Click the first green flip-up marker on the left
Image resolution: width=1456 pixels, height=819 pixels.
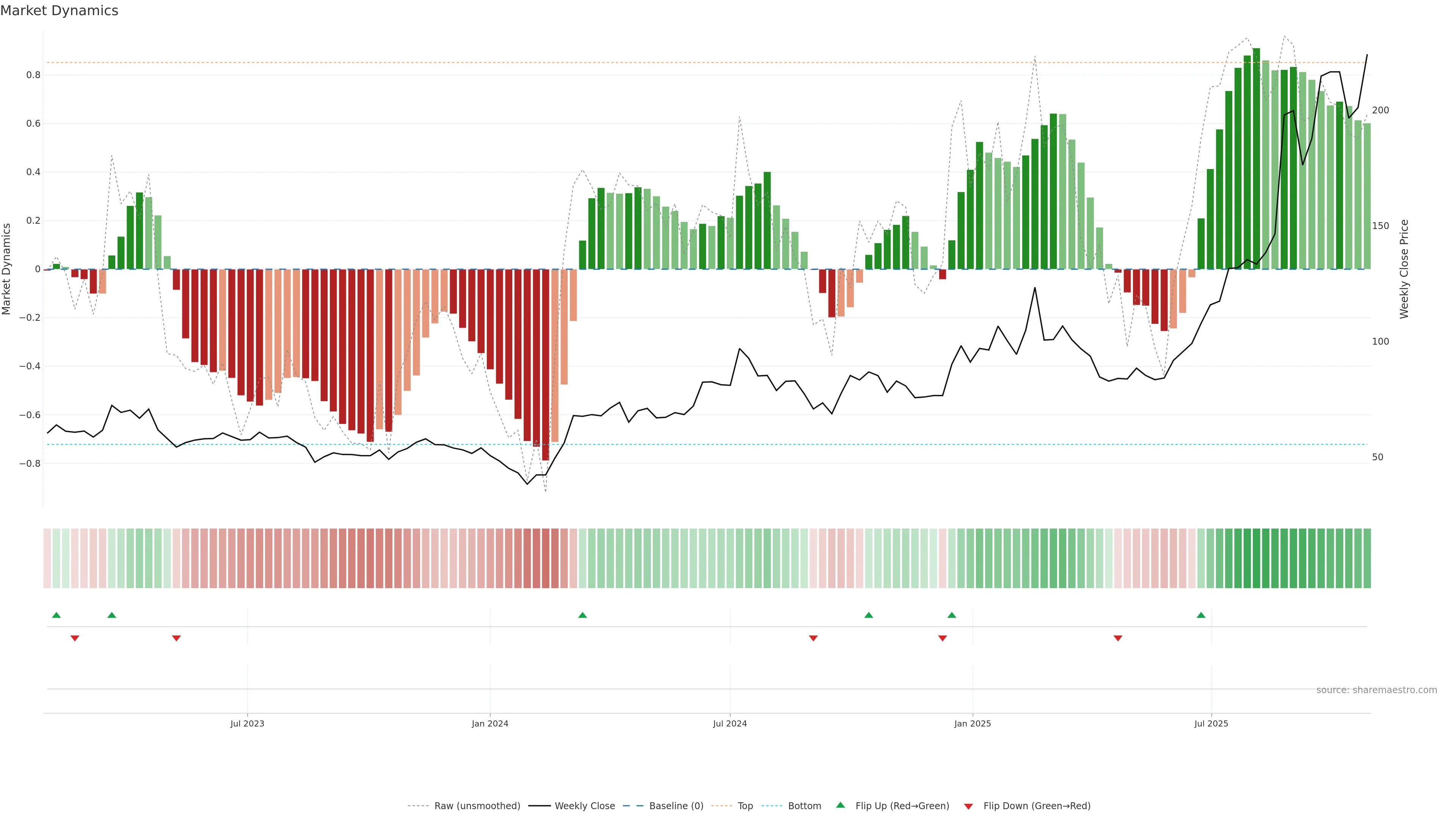pyautogui.click(x=56, y=615)
